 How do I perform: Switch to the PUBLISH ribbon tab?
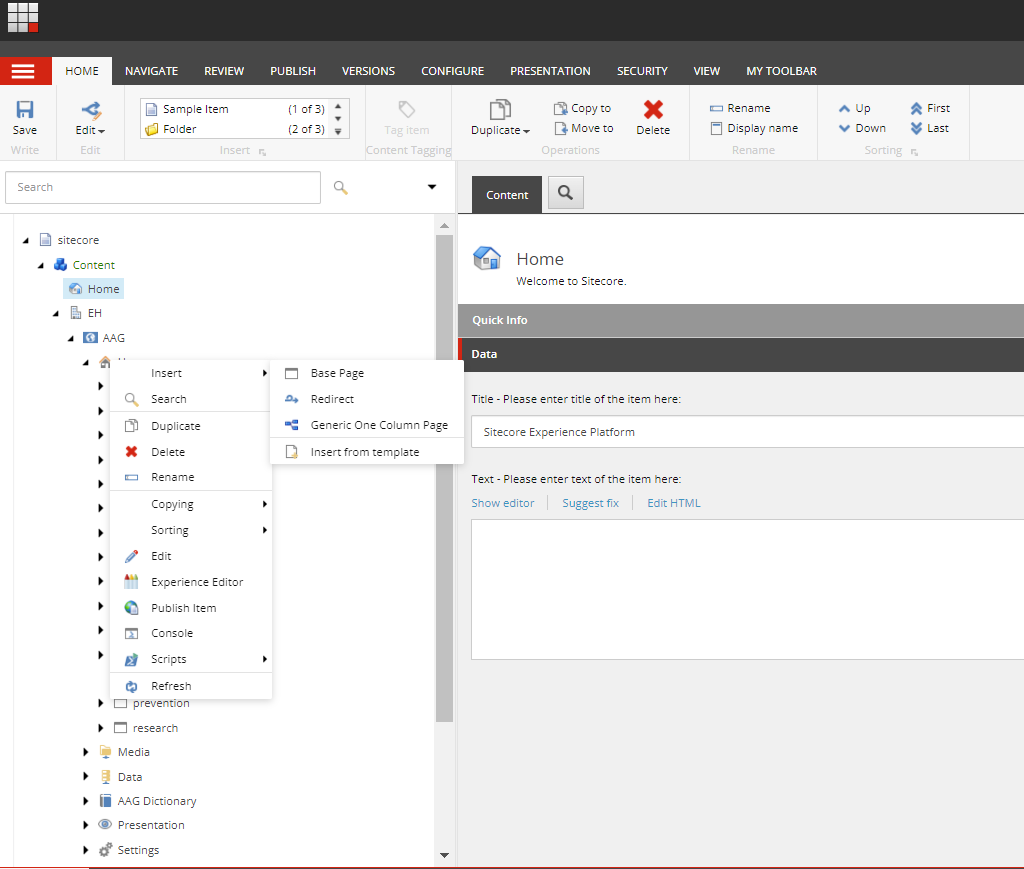click(x=293, y=71)
